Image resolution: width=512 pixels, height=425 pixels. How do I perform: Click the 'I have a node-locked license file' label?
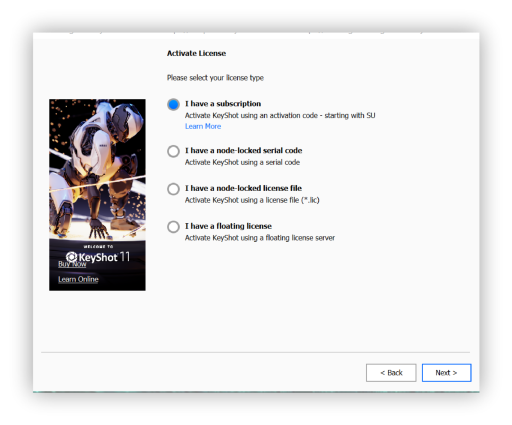pos(243,188)
